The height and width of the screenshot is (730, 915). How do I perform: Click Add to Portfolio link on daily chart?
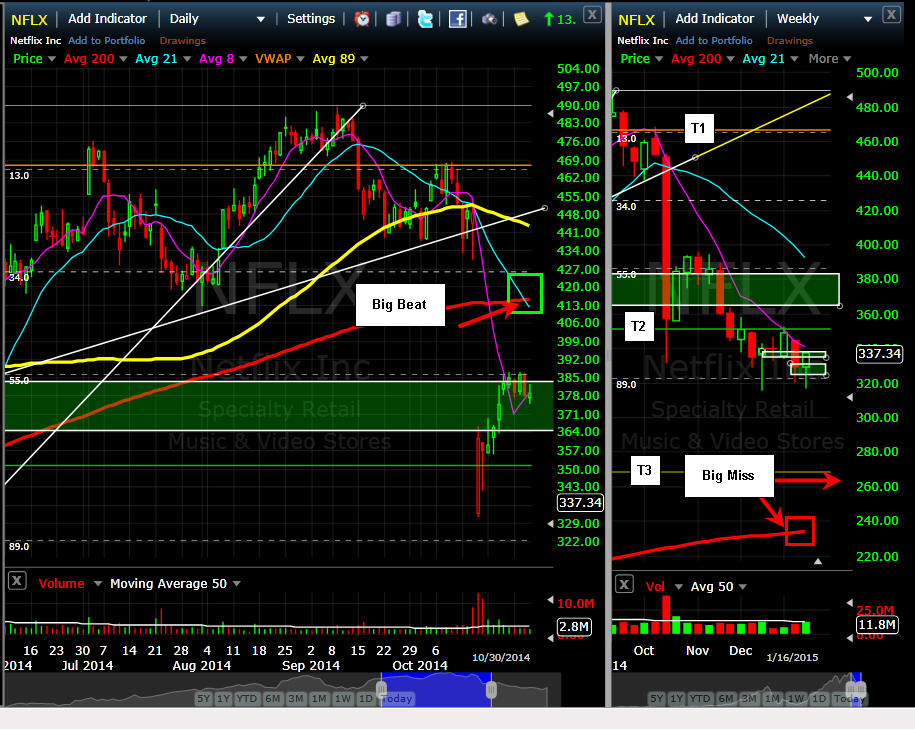click(112, 40)
